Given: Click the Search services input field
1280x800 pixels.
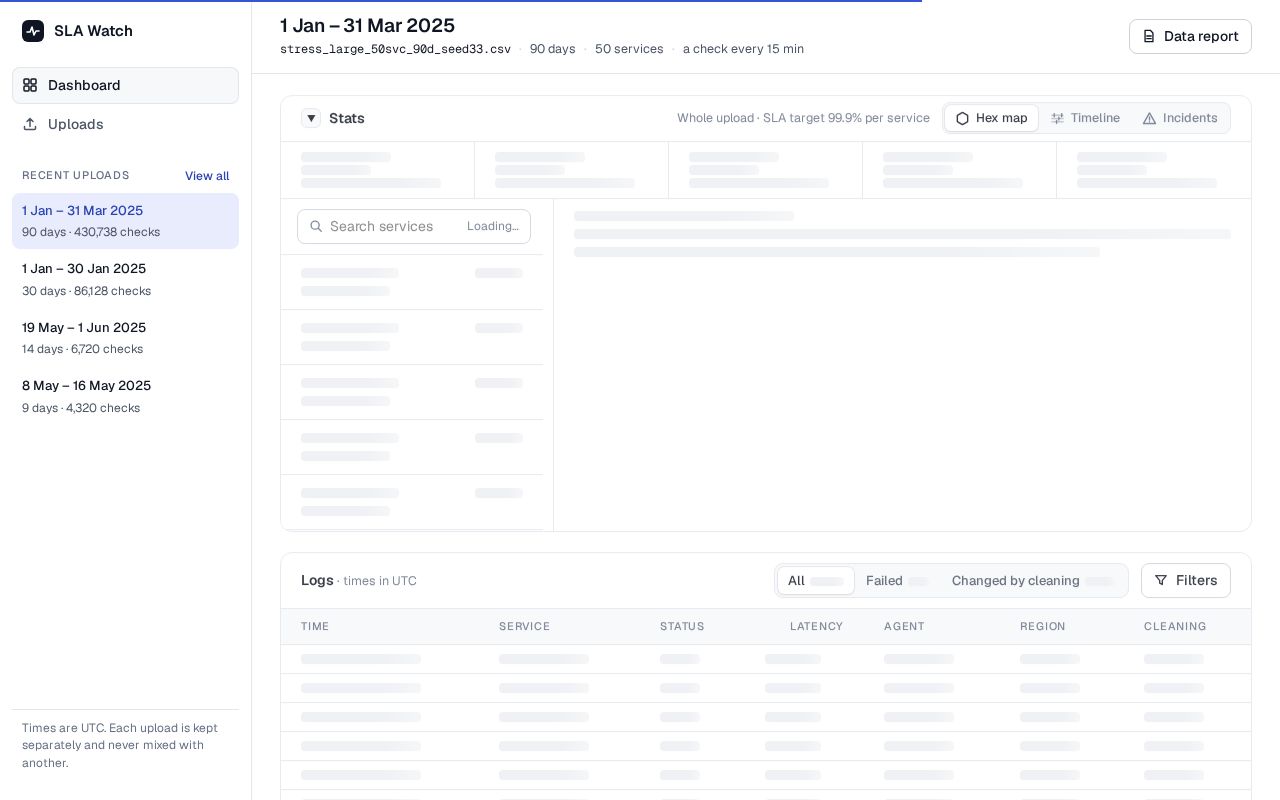Looking at the screenshot, I should click(414, 226).
